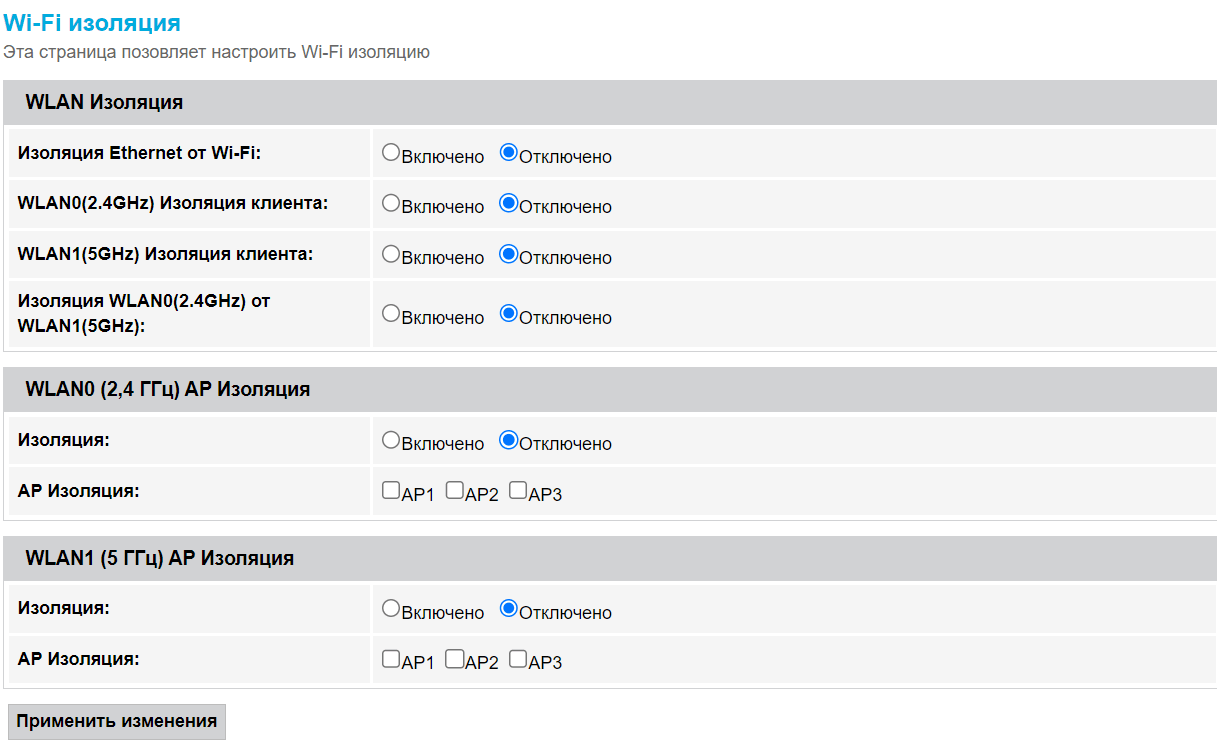Enable Ethernet isolation from Wi-Fi
Screen dimensions: 1217x749
[391, 153]
